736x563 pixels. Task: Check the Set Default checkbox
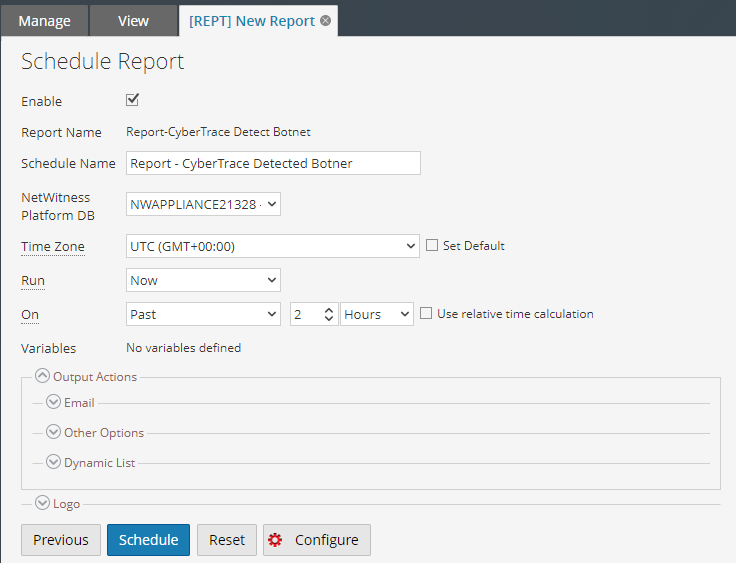pos(432,246)
